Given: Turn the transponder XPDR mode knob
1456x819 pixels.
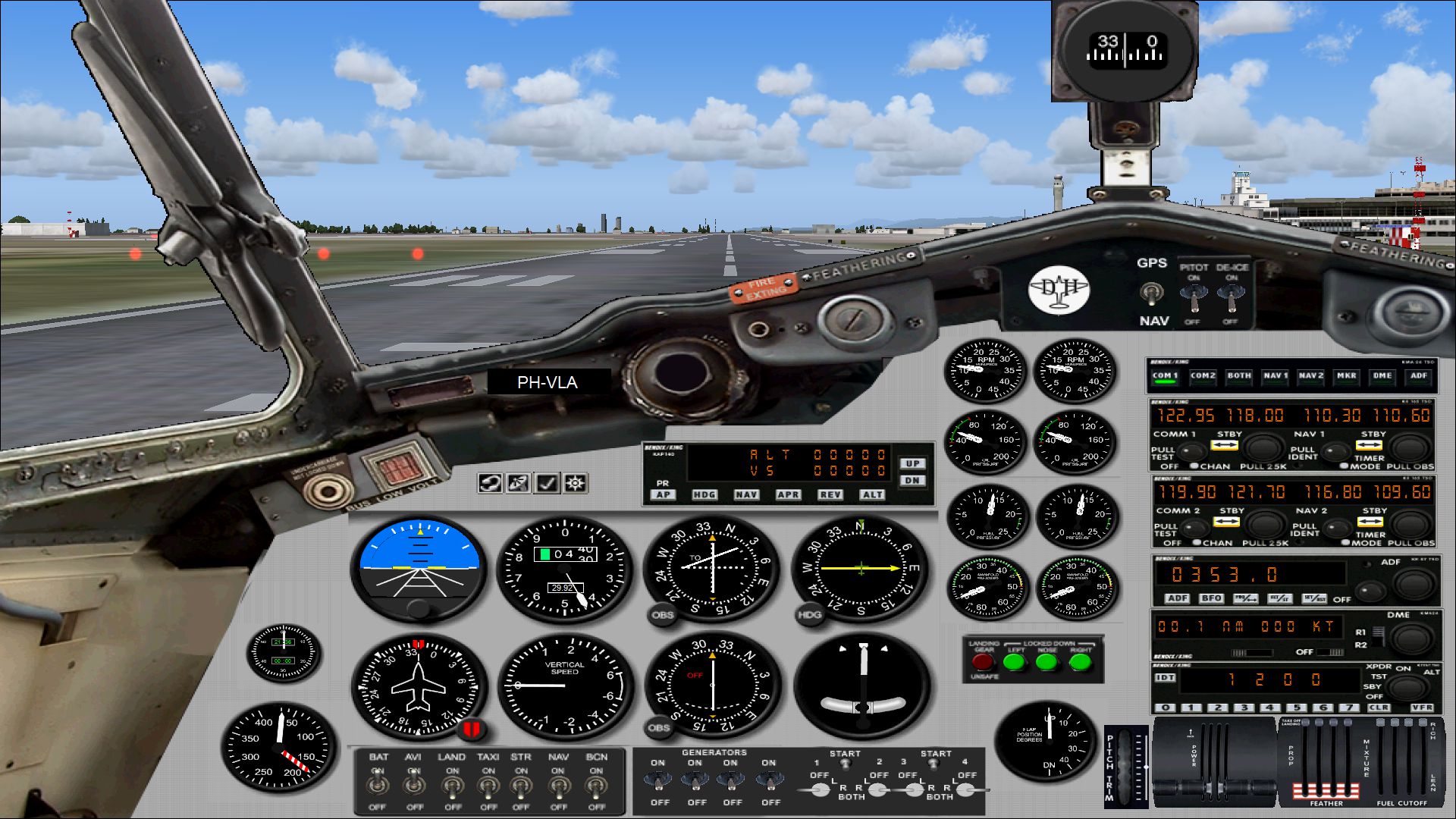Looking at the screenshot, I should coord(1407,687).
